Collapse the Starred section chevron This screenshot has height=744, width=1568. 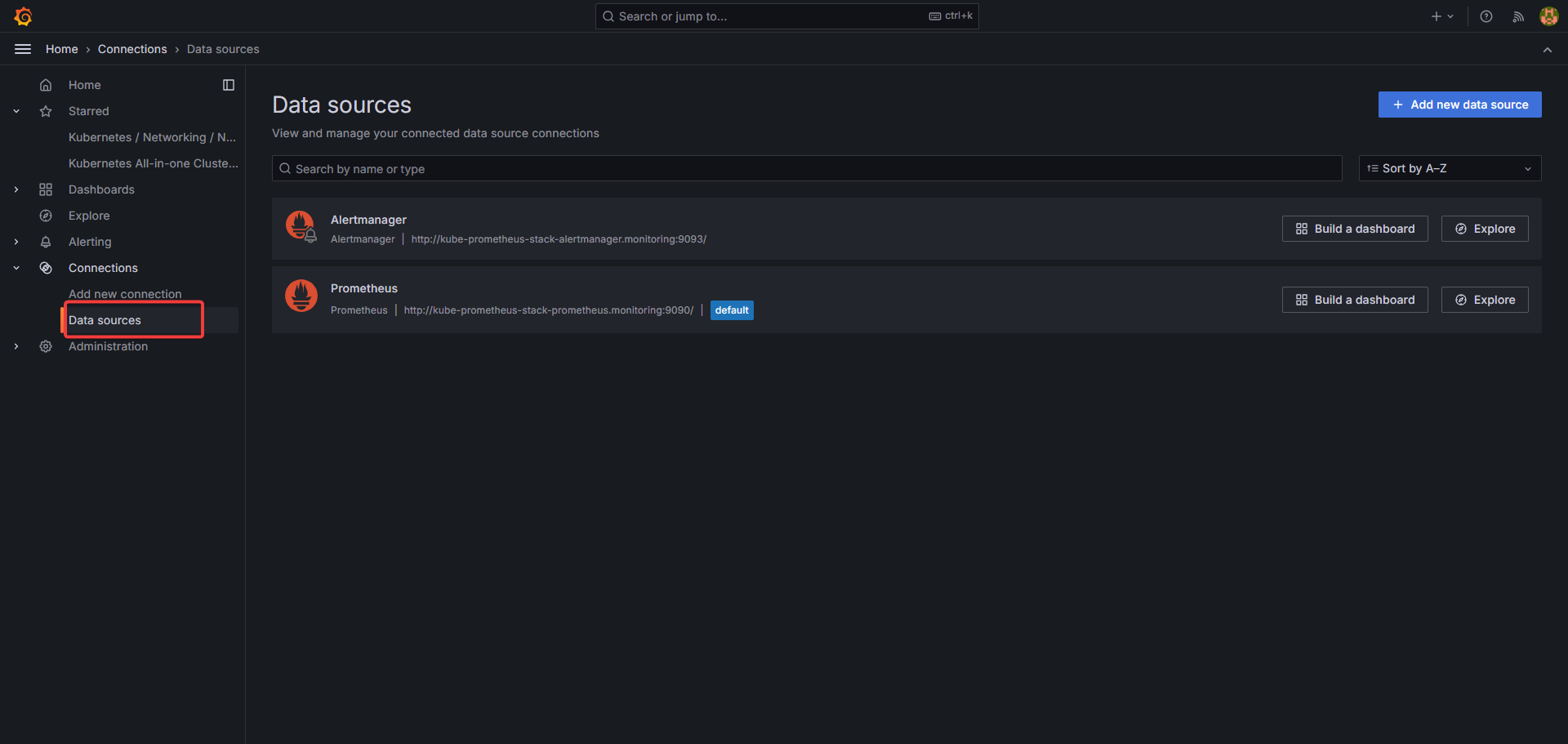click(x=16, y=111)
